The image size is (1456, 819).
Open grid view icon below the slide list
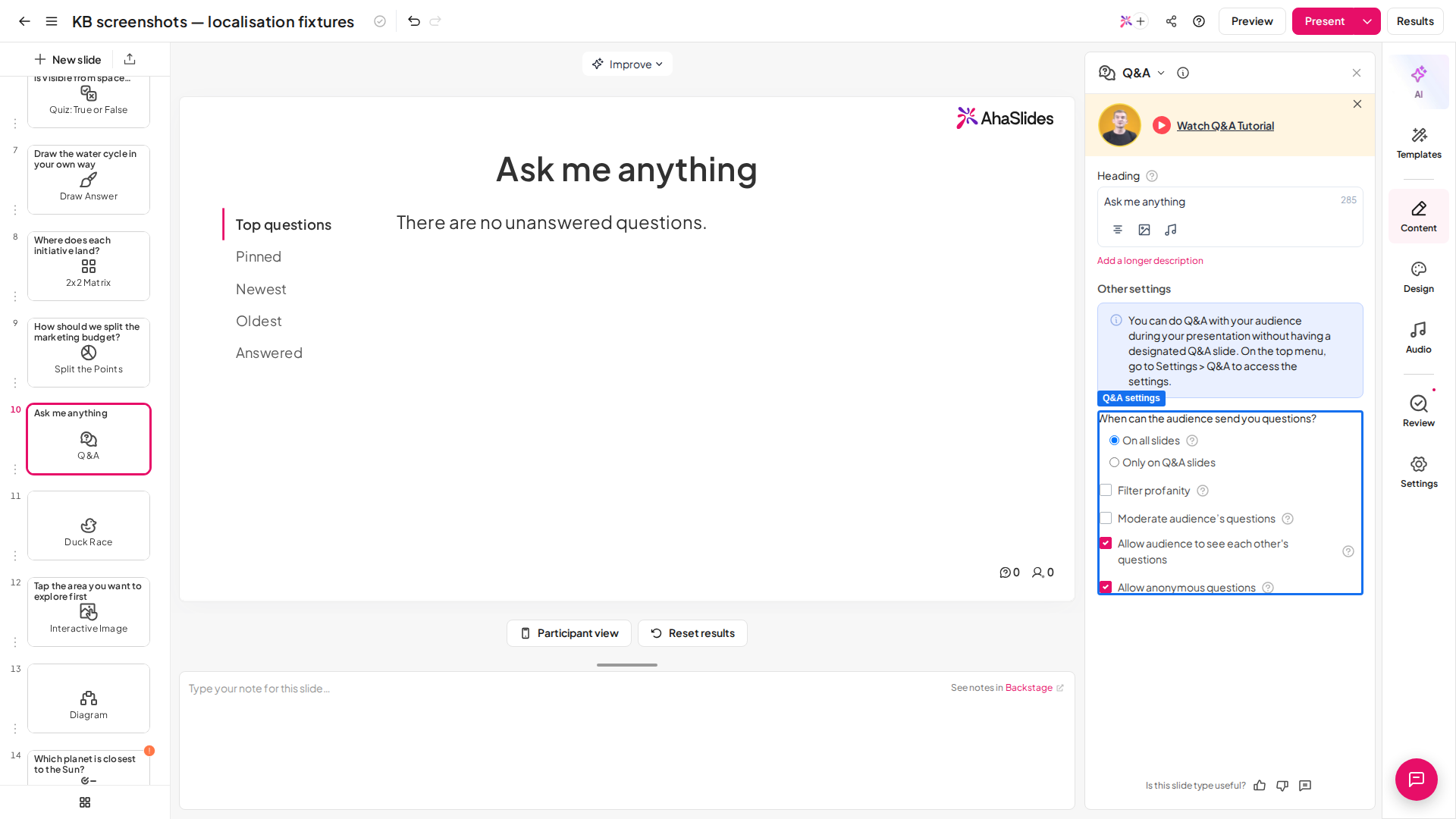pyautogui.click(x=85, y=802)
